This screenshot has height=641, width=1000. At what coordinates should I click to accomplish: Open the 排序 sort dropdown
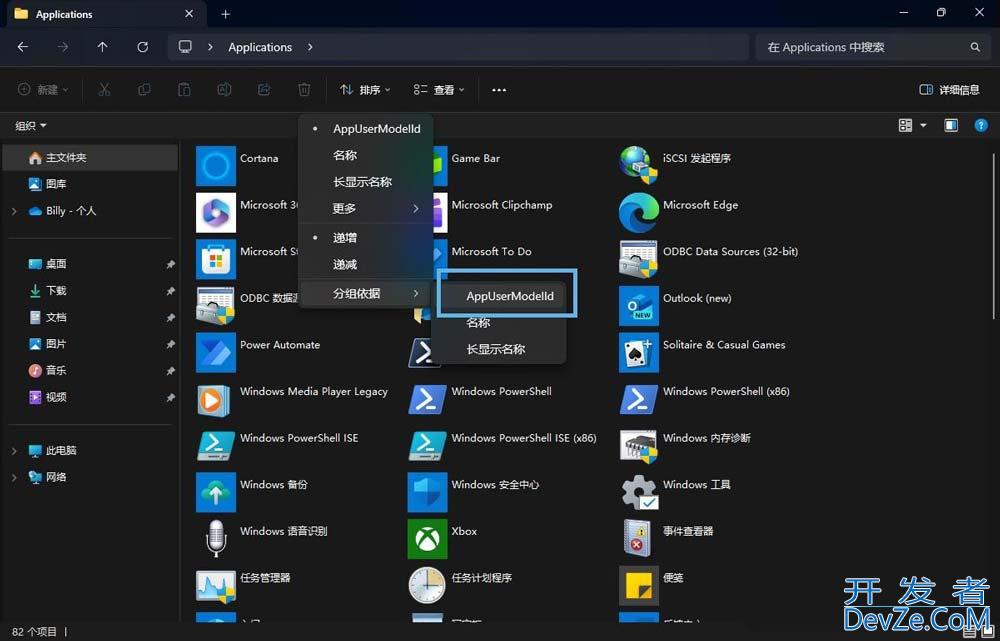[x=365, y=90]
